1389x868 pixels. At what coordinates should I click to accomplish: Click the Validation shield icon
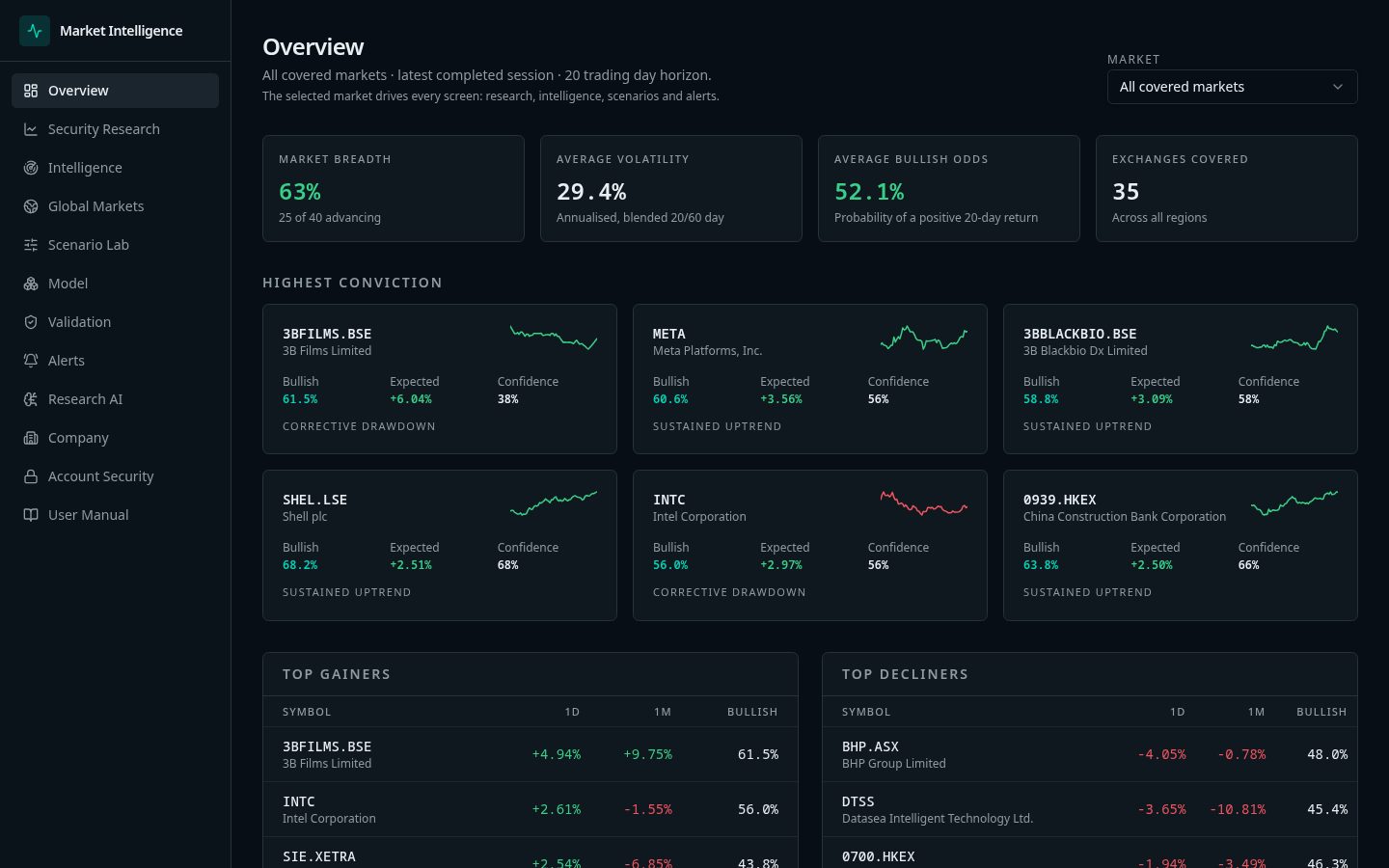(x=31, y=322)
